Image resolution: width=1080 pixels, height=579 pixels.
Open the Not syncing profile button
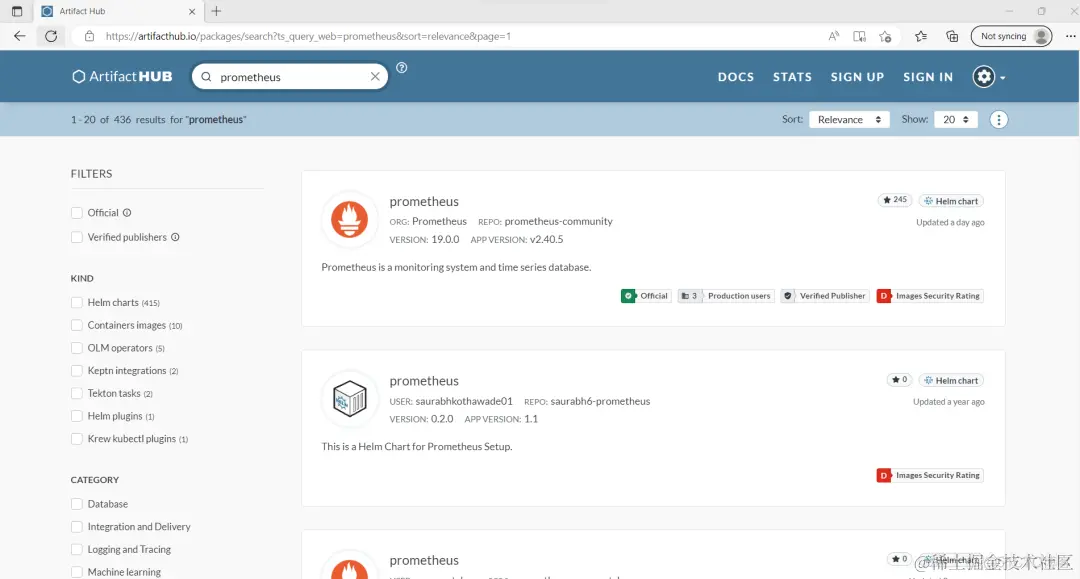[1011, 36]
